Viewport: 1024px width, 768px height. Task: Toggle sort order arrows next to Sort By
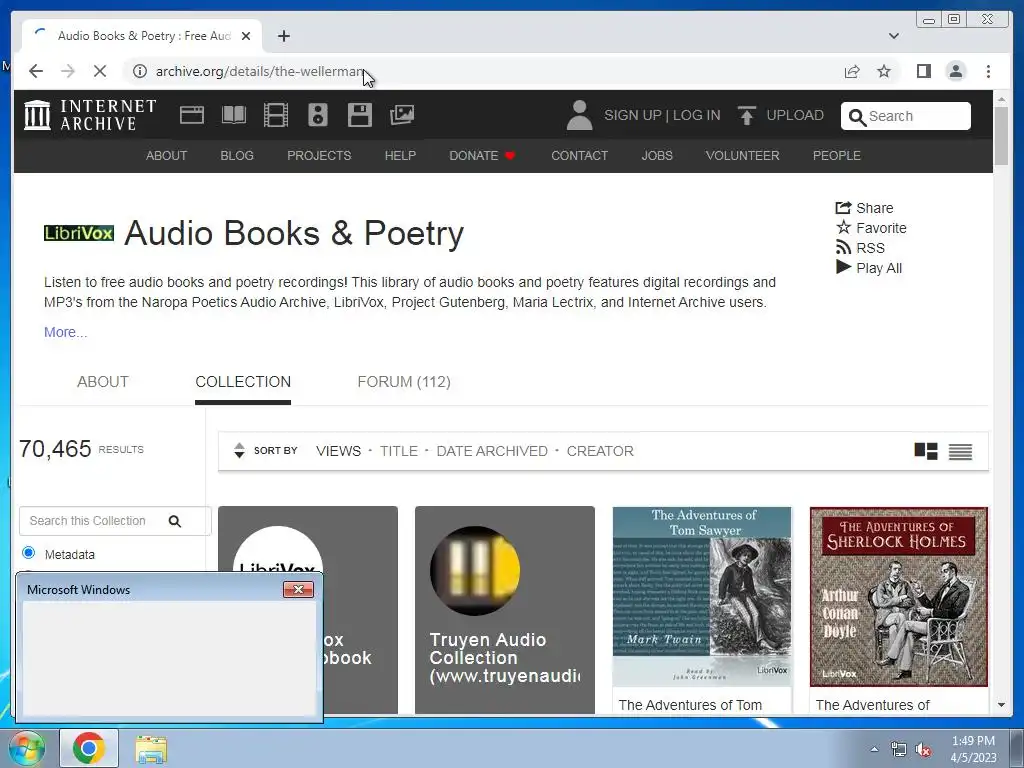click(x=239, y=451)
